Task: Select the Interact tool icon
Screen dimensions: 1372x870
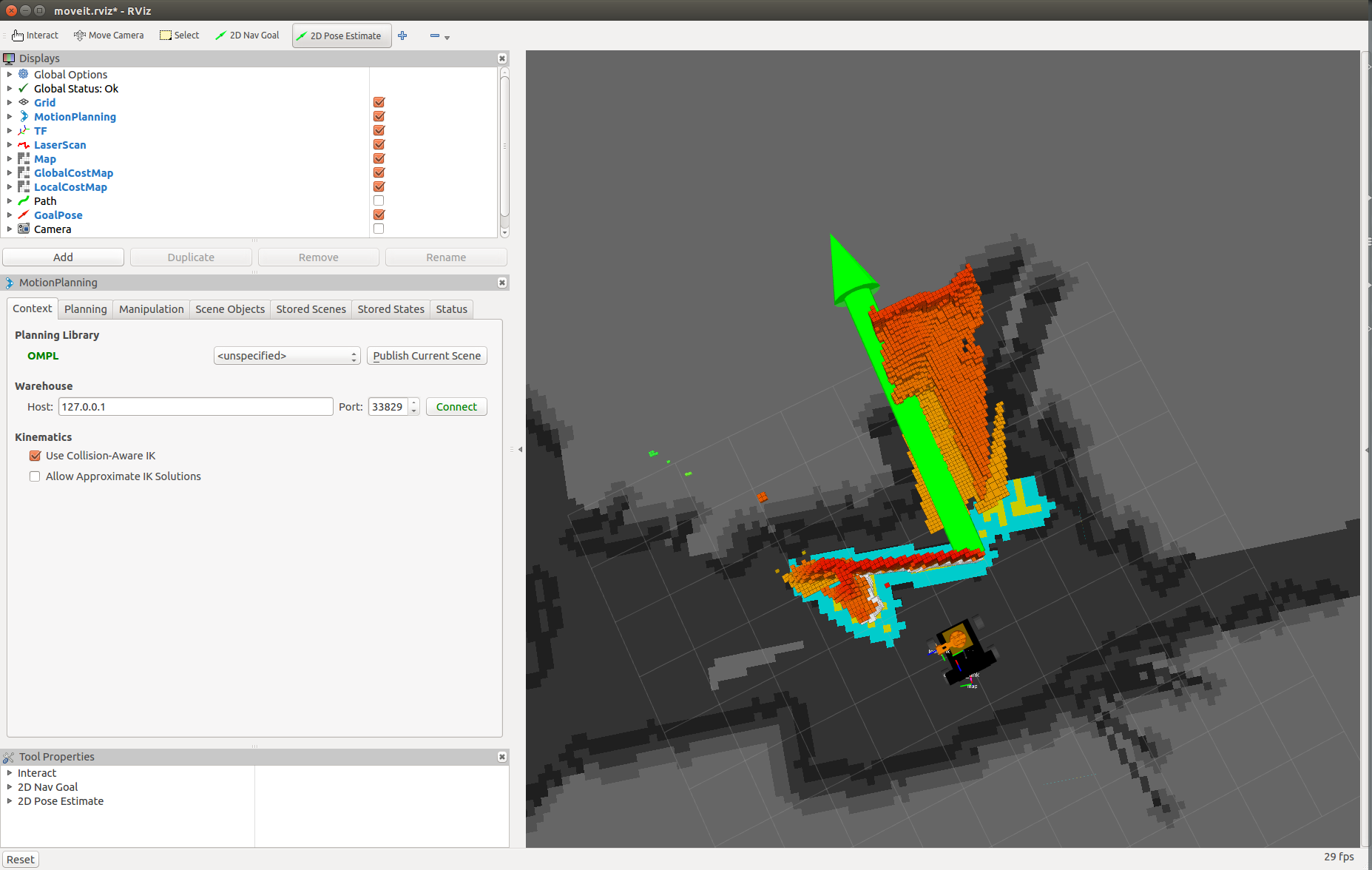Action: pyautogui.click(x=17, y=36)
